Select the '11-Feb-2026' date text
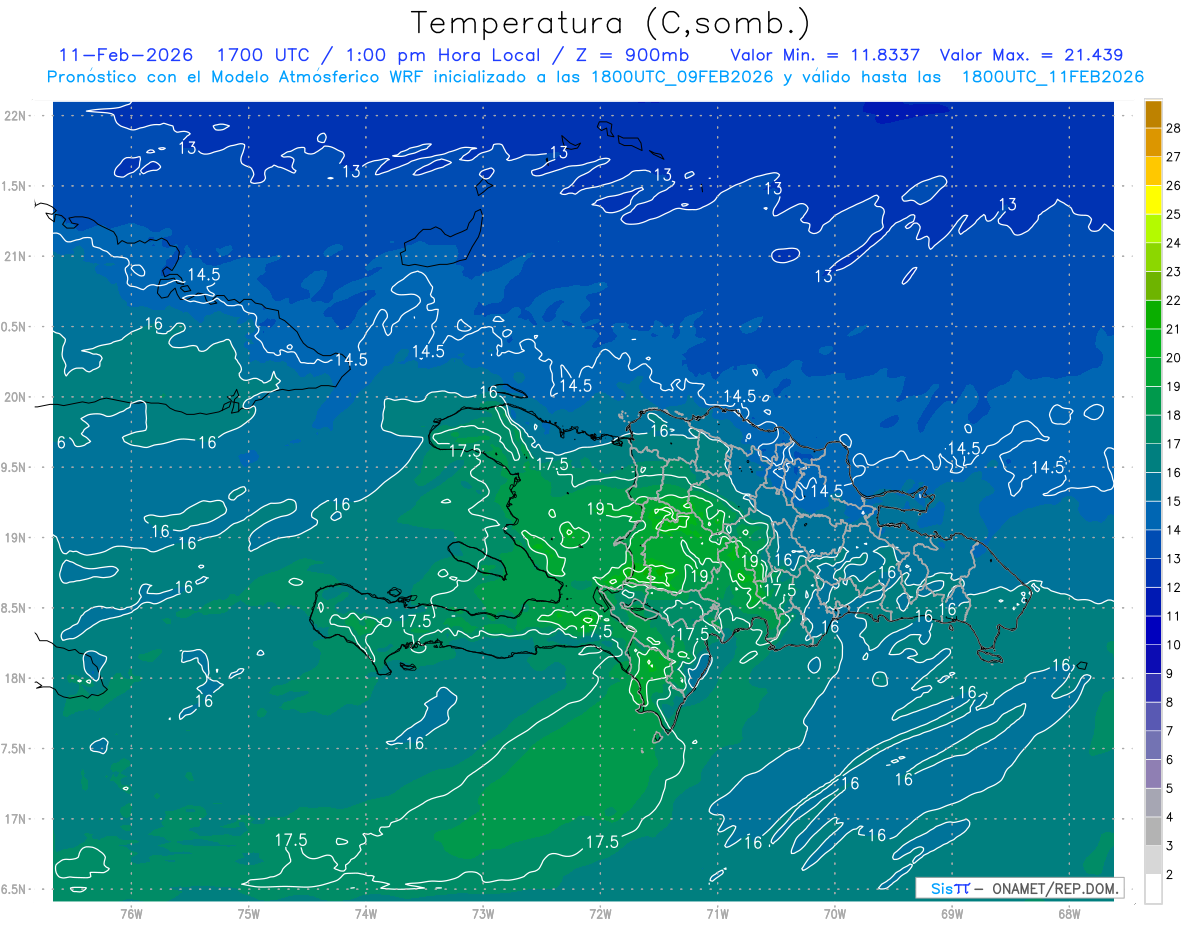Image resolution: width=1200 pixels, height=927 pixels. 126,55
